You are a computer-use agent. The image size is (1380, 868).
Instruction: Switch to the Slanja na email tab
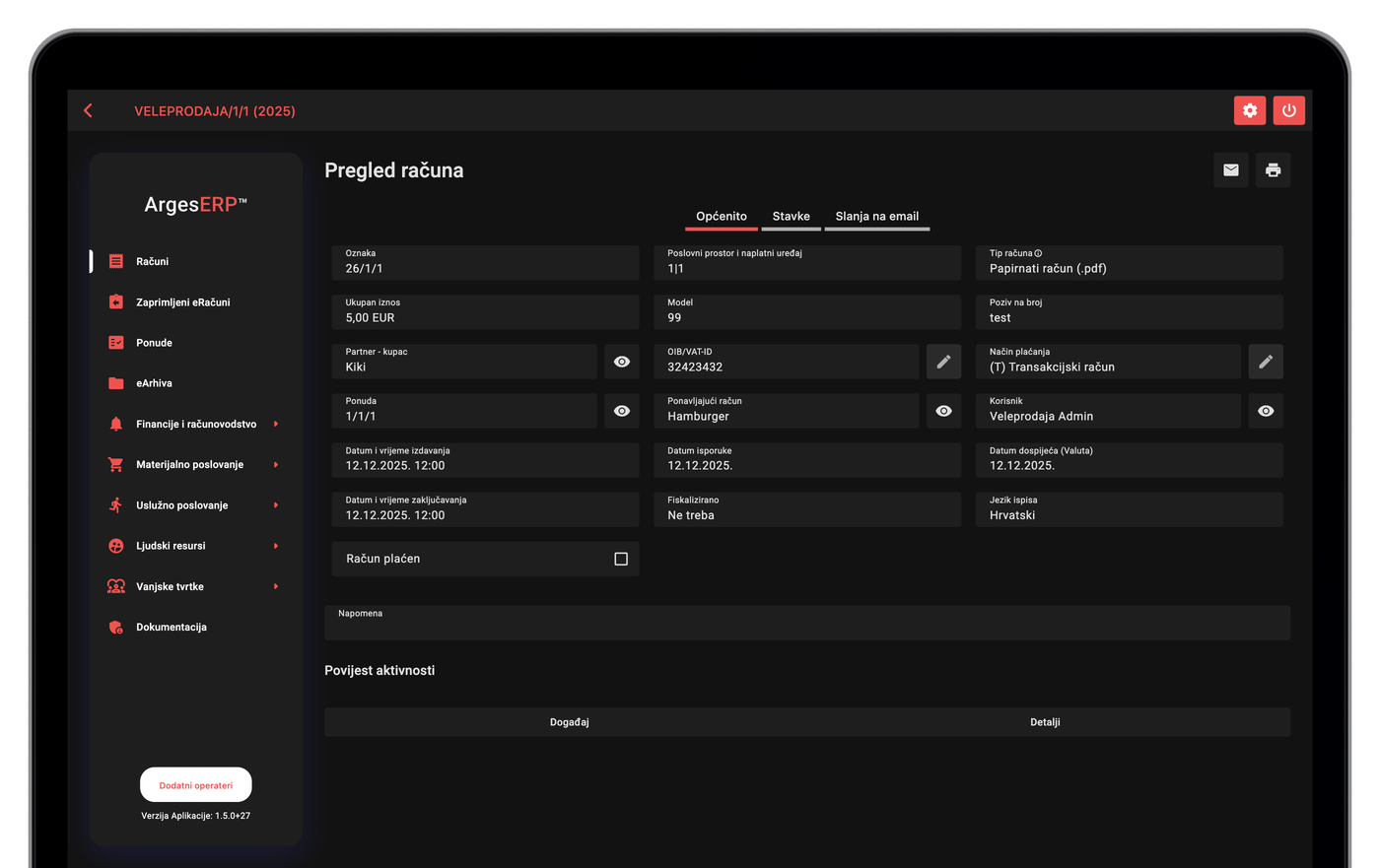[877, 217]
